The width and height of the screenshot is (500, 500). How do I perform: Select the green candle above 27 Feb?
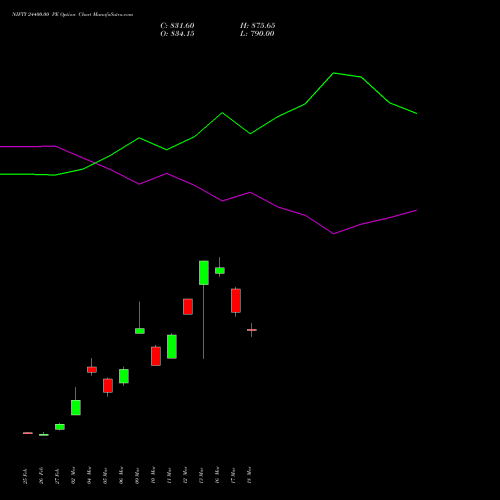pos(60,427)
